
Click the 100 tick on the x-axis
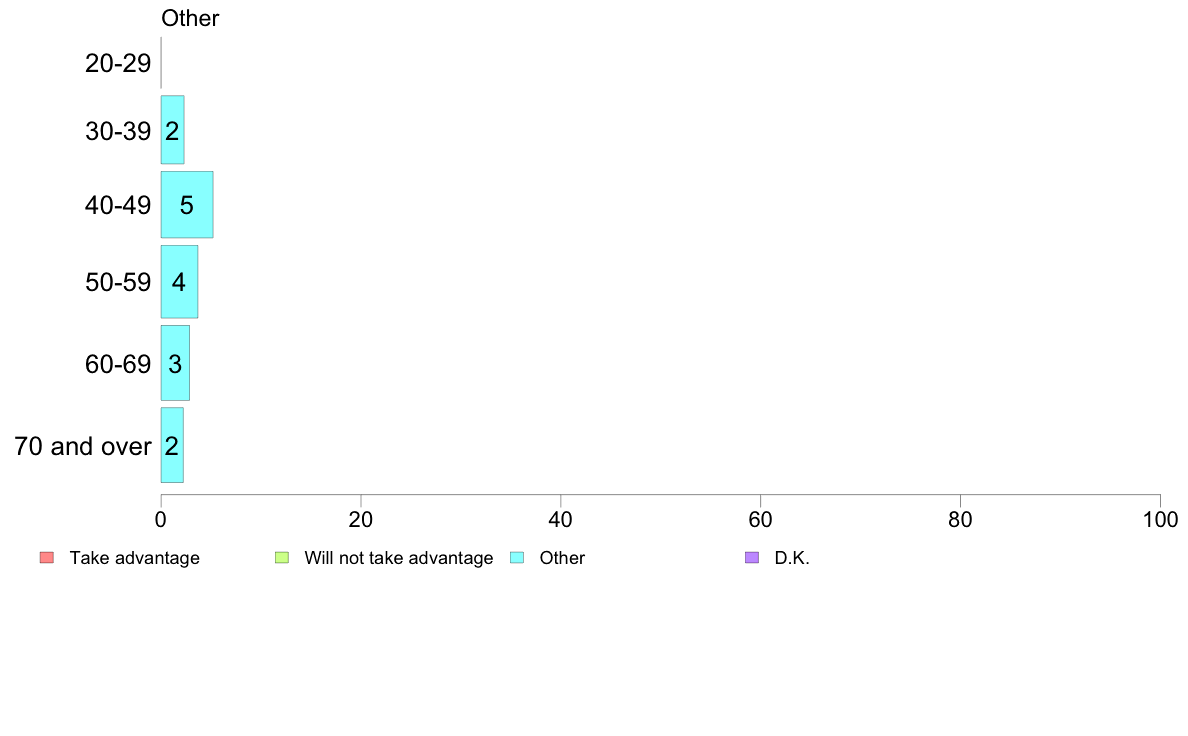pyautogui.click(x=1160, y=519)
